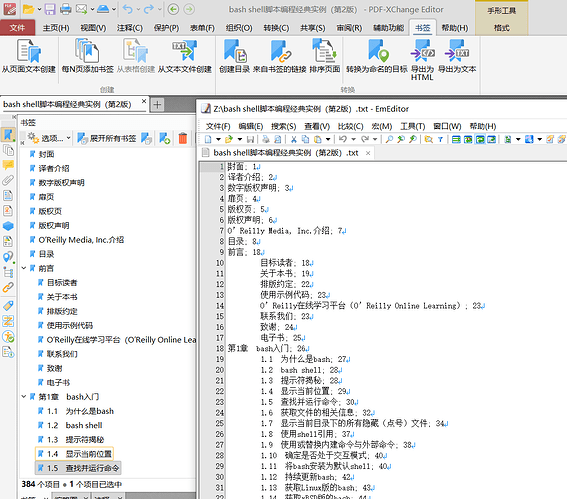Open EmEditor Tools (工具) menu
The width and height of the screenshot is (567, 499).
[413, 126]
